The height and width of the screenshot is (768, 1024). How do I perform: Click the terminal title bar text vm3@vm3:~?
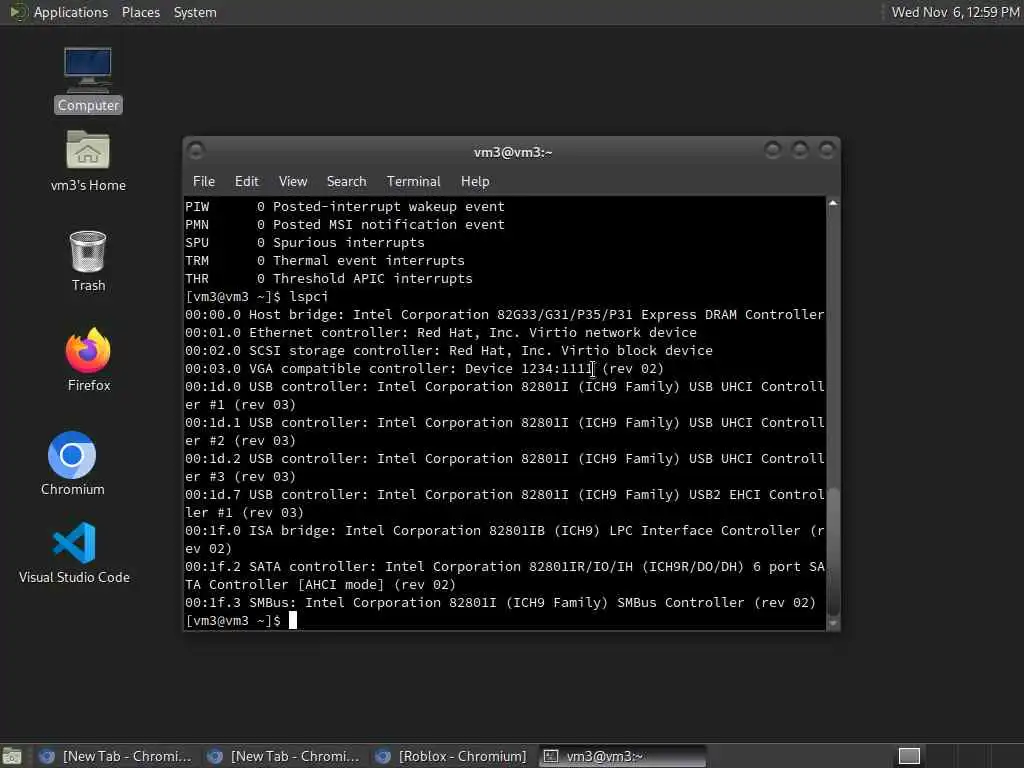pyautogui.click(x=513, y=152)
